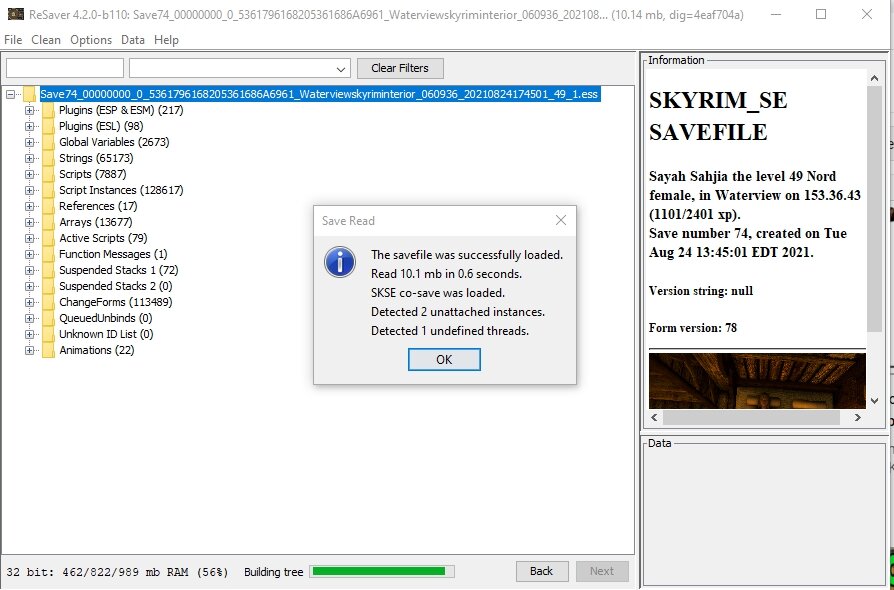This screenshot has height=590, width=894.
Task: Select the QueuedUnbinds (0) row
Action: (105, 318)
